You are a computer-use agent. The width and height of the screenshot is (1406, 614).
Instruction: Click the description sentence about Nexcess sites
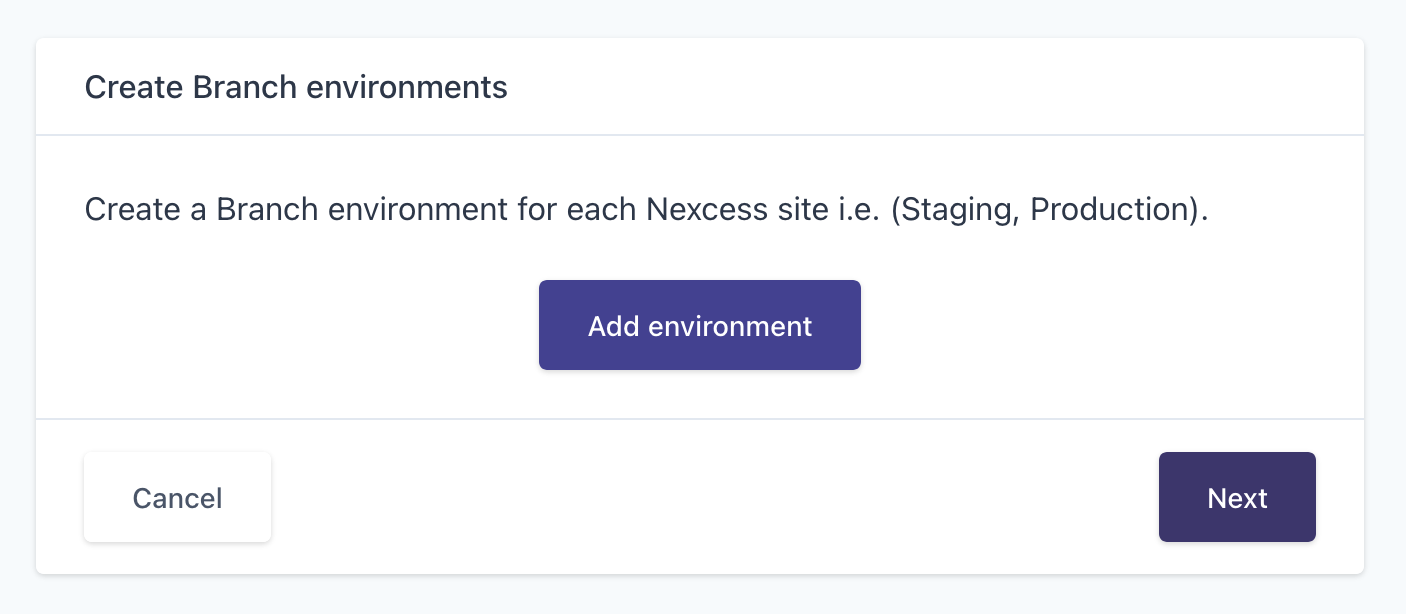click(x=647, y=210)
